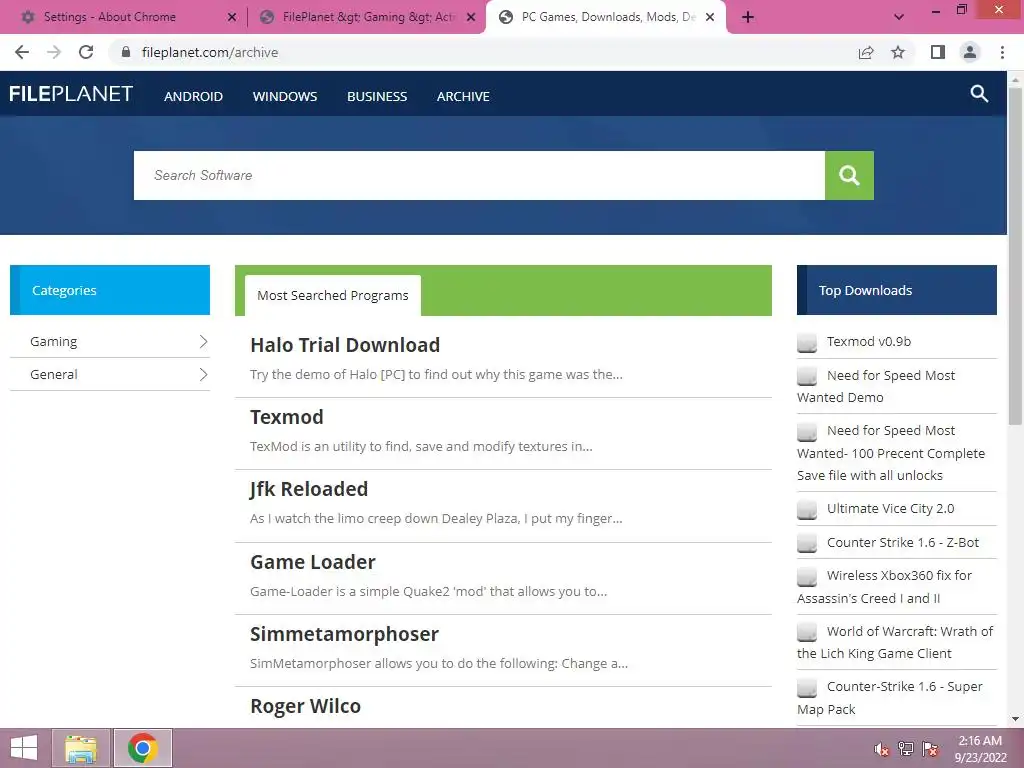This screenshot has width=1024, height=768.
Task: Click the Need for Speed Demo icon
Action: click(x=807, y=376)
